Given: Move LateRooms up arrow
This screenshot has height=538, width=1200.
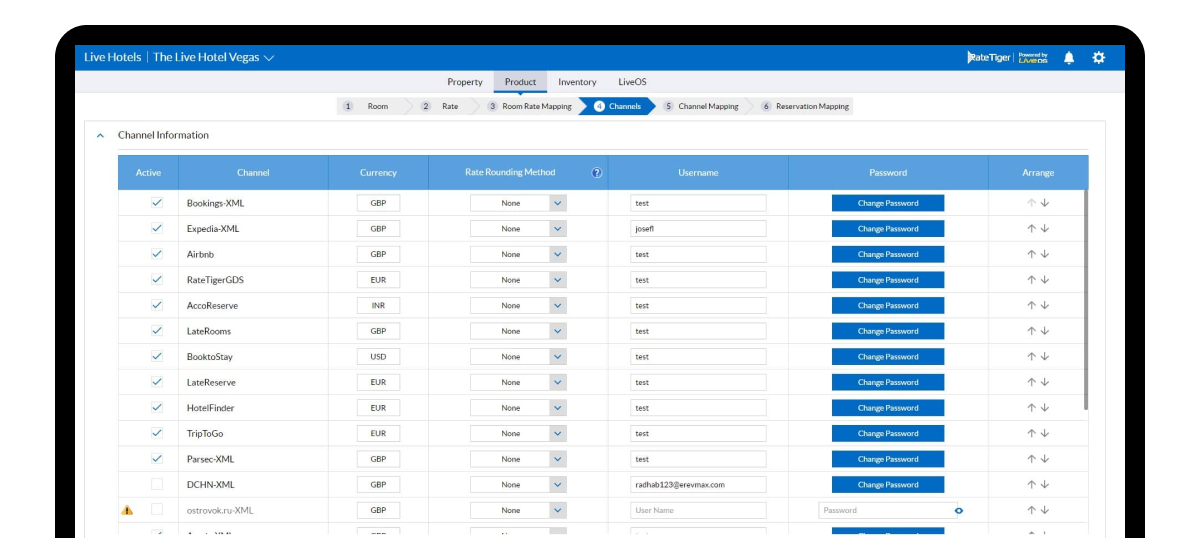Looking at the screenshot, I should pos(1031,331).
